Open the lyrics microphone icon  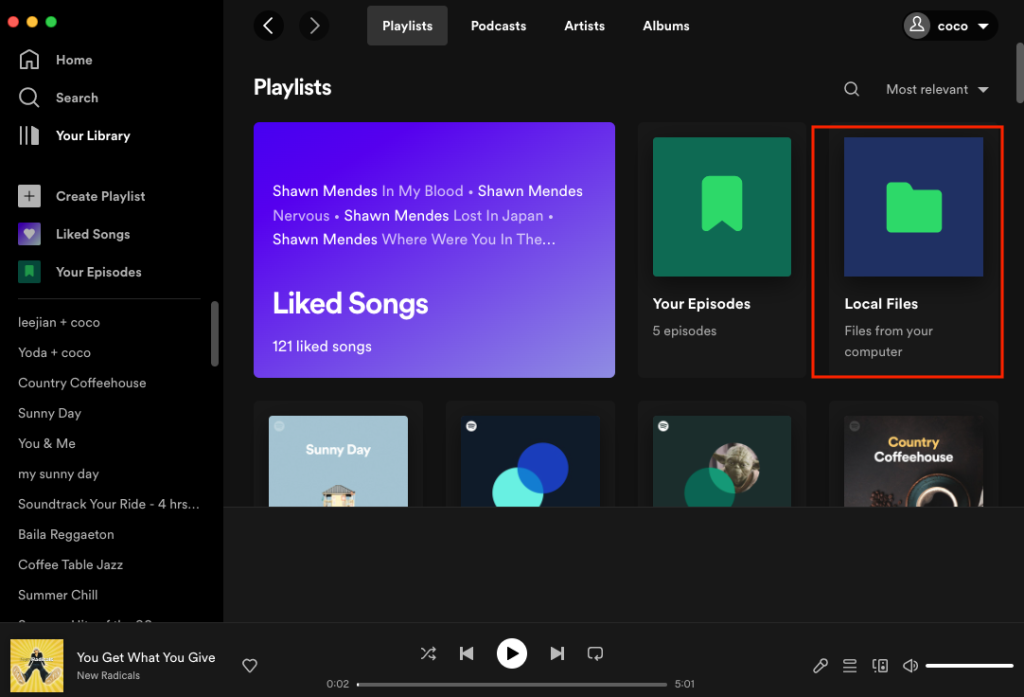[x=820, y=666]
